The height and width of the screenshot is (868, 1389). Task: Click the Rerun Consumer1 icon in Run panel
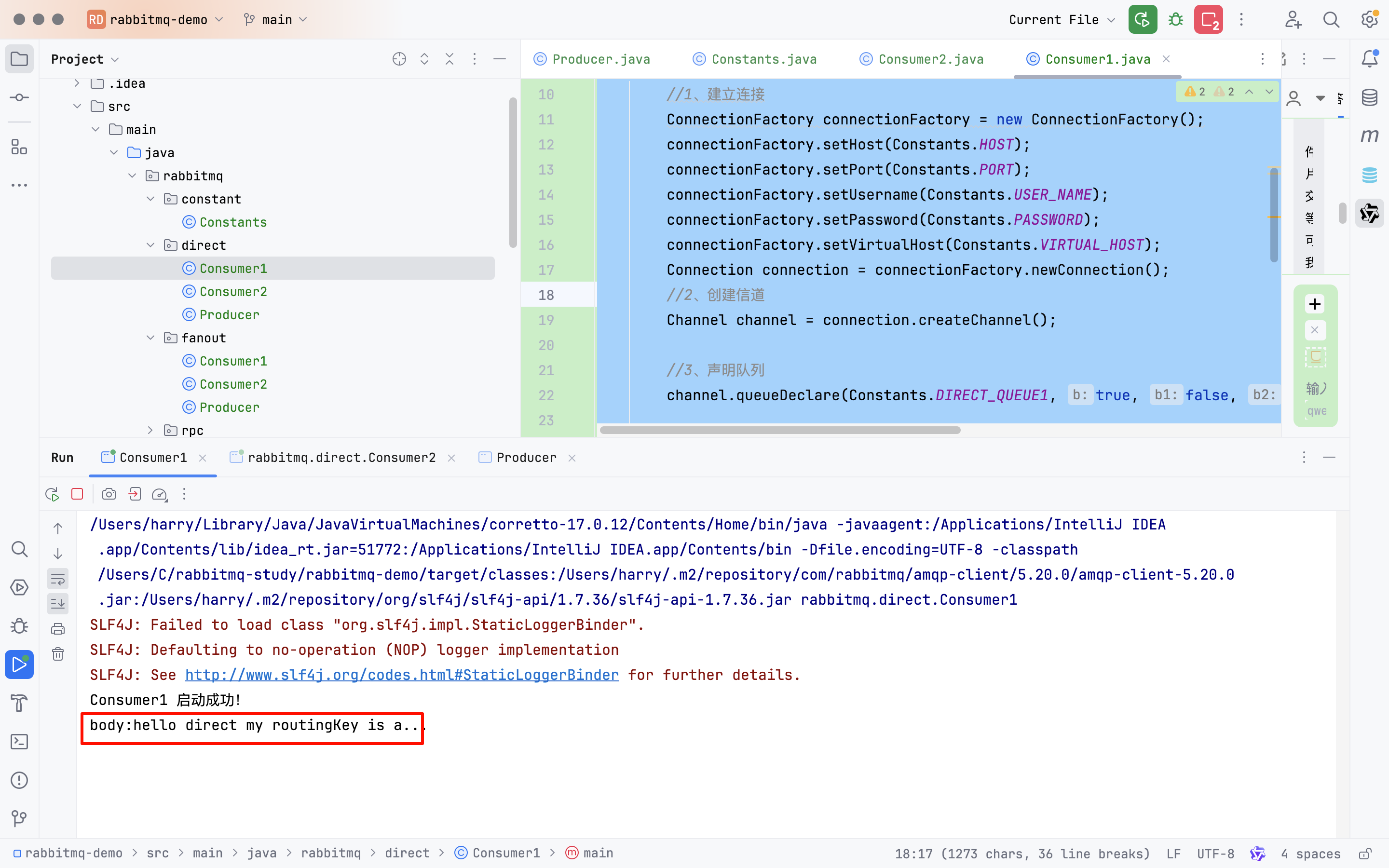tap(52, 494)
